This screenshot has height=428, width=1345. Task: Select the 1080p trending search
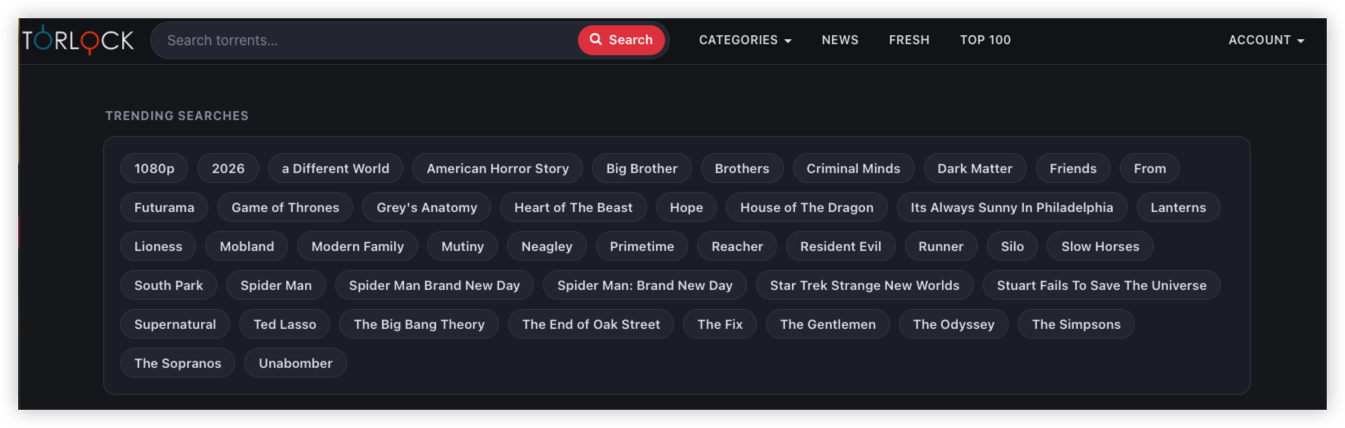click(154, 168)
